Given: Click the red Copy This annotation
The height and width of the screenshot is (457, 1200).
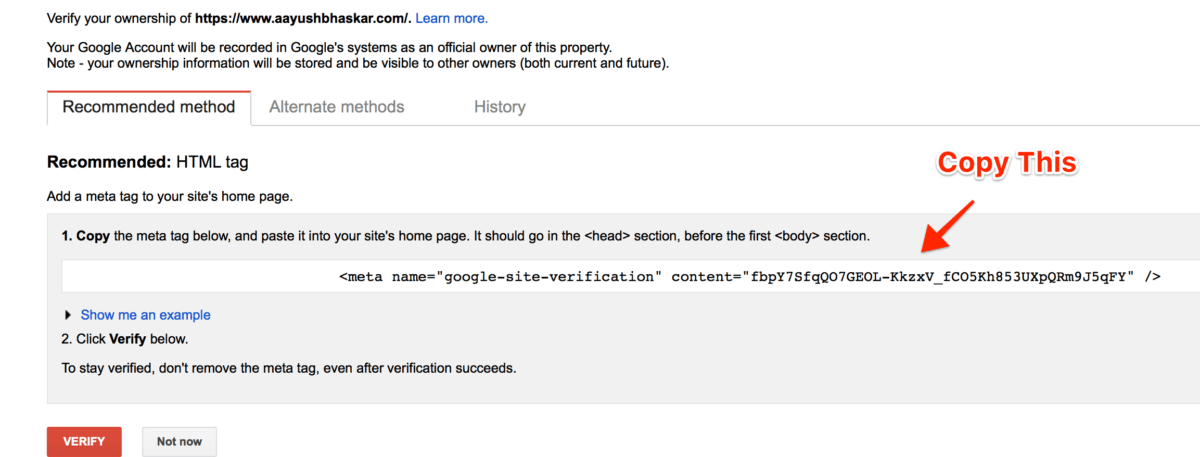Looking at the screenshot, I should click(1006, 163).
